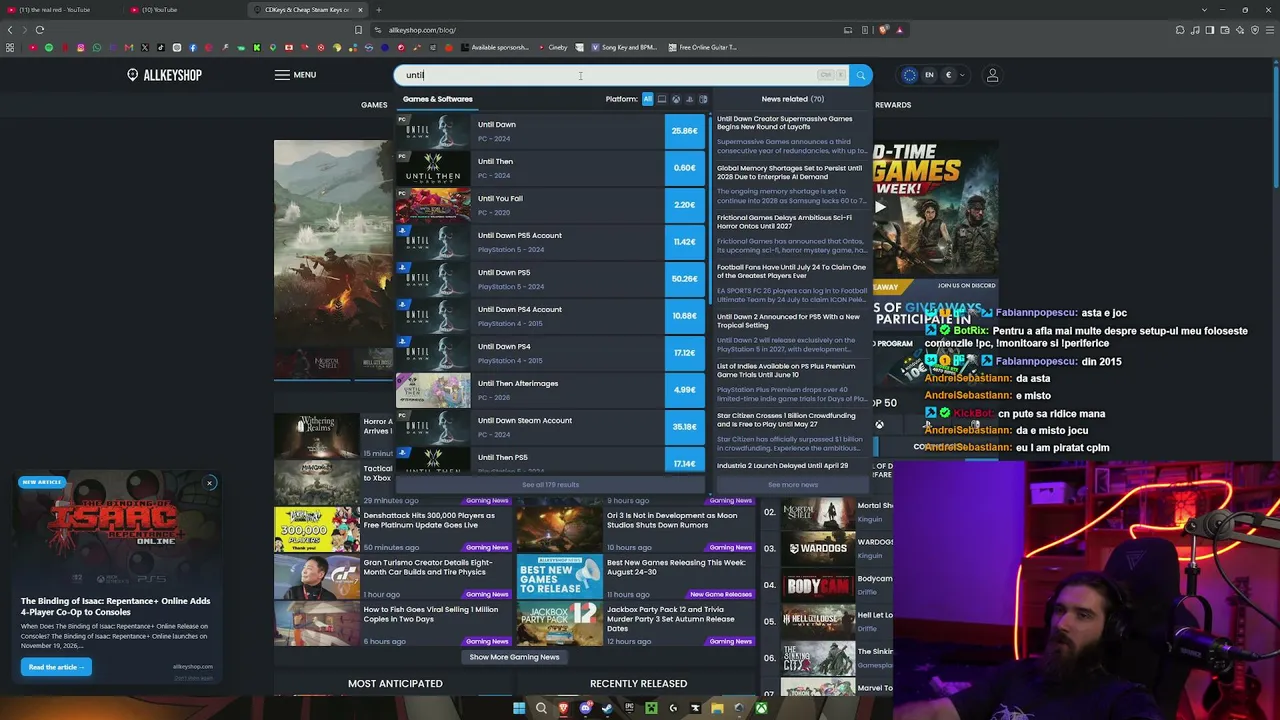Open the browser tab search chevron
The height and width of the screenshot is (720, 1280).
[x=1205, y=10]
